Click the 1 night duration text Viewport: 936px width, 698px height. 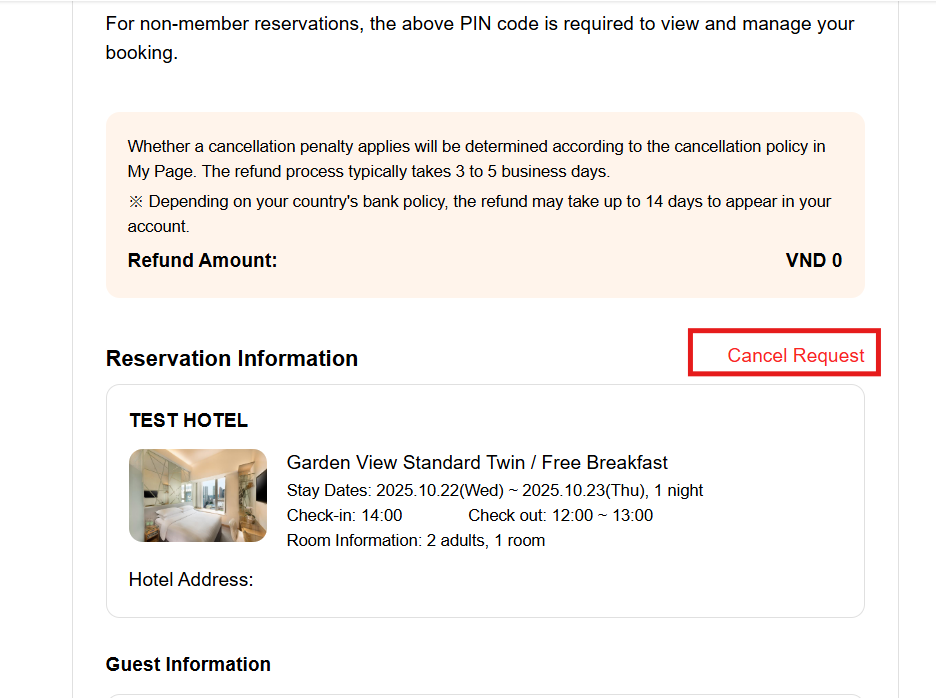678,490
